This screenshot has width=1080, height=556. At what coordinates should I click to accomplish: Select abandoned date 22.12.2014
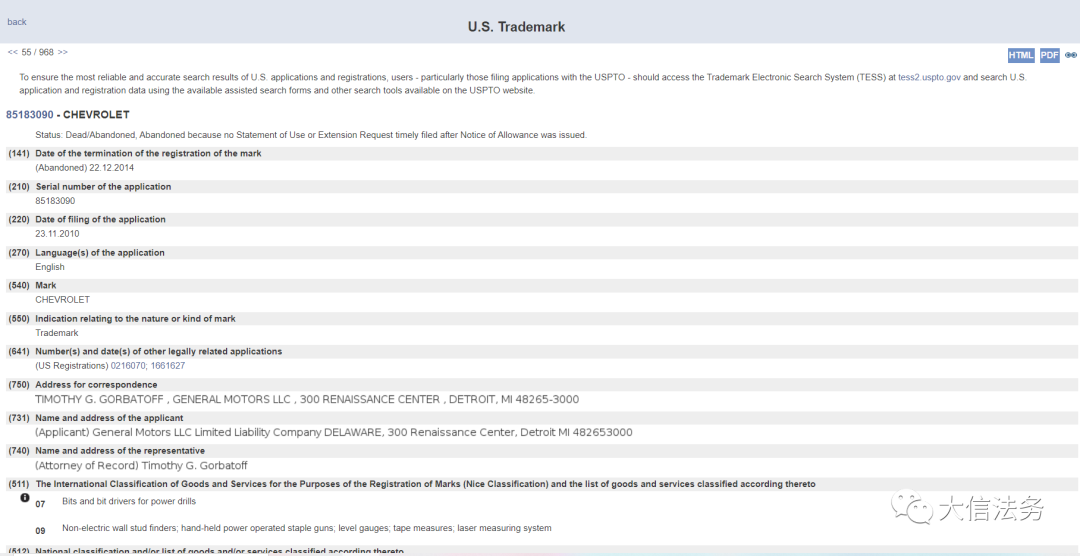click(x=112, y=167)
